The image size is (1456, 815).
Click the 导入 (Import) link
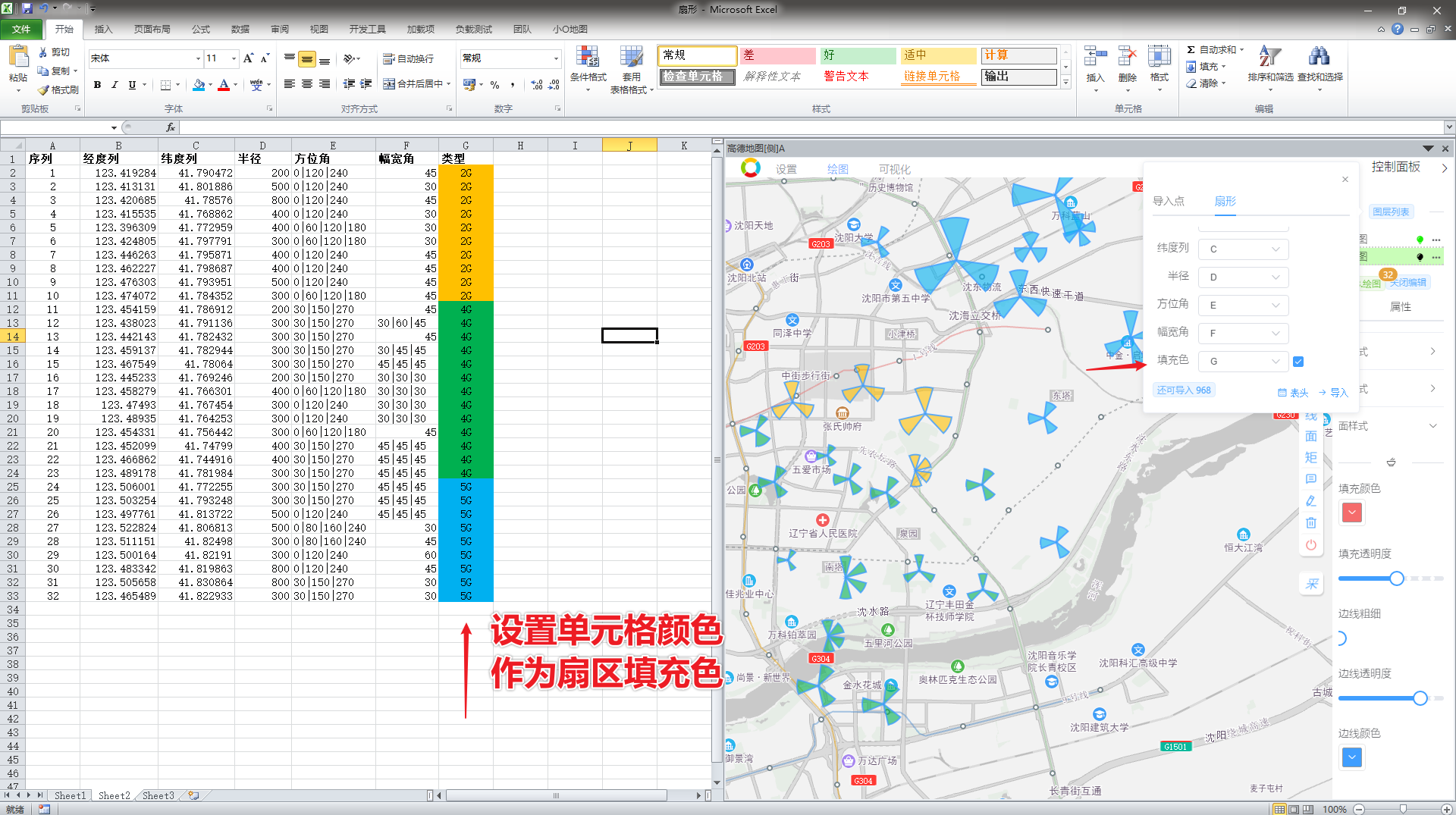click(x=1334, y=392)
